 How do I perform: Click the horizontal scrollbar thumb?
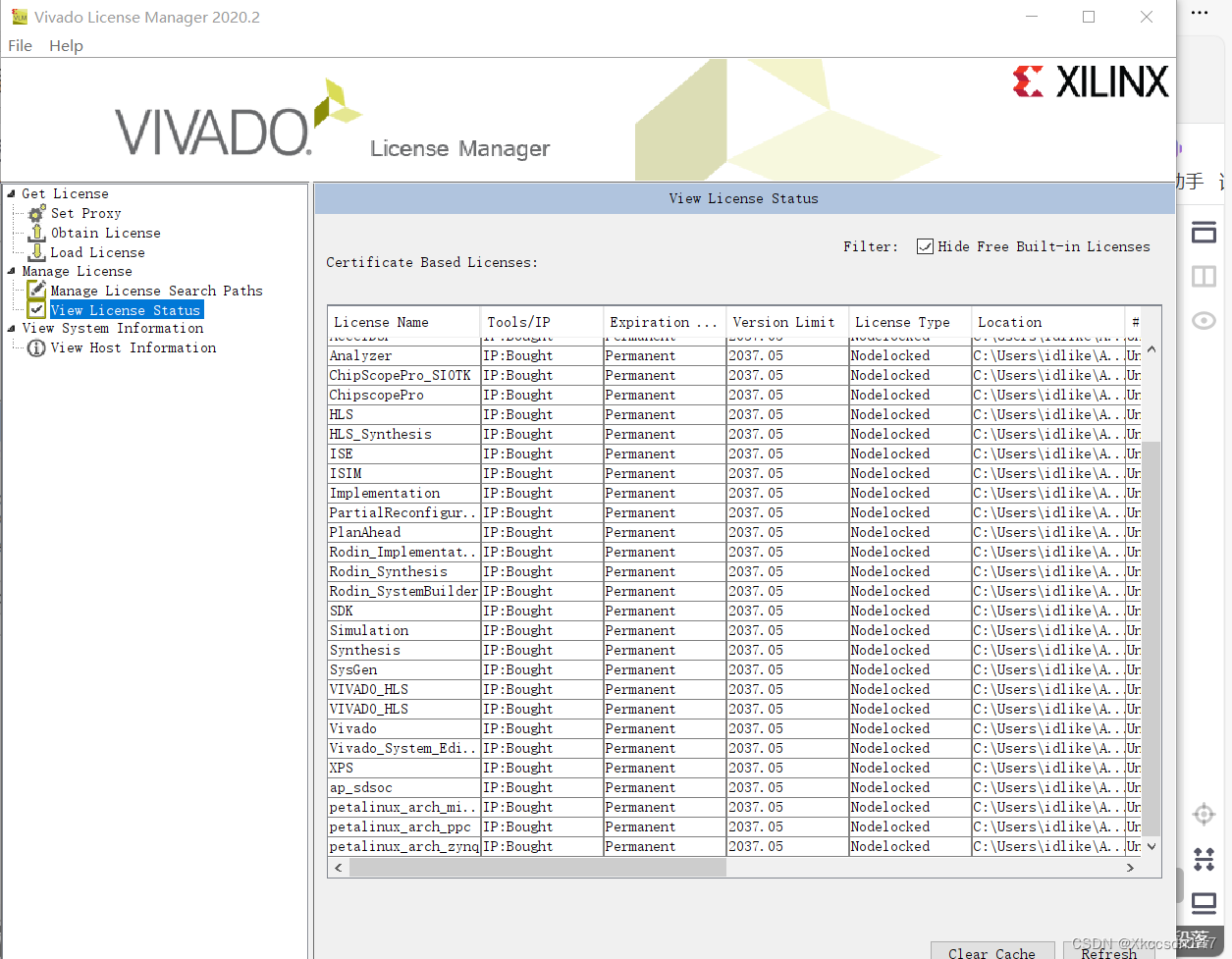pos(538,868)
